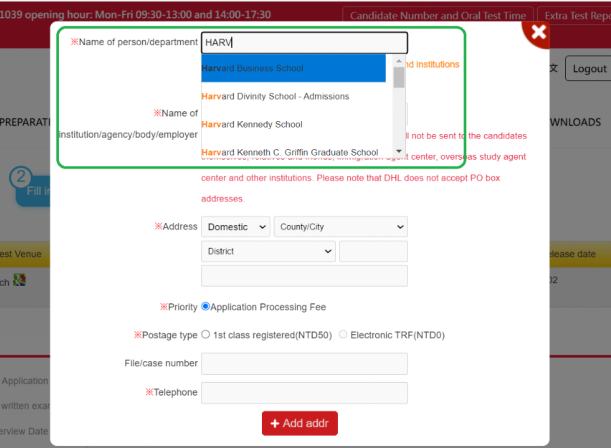Screen dimensions: 611x448
Task: Focus the Telephone input field
Action: pos(304,393)
